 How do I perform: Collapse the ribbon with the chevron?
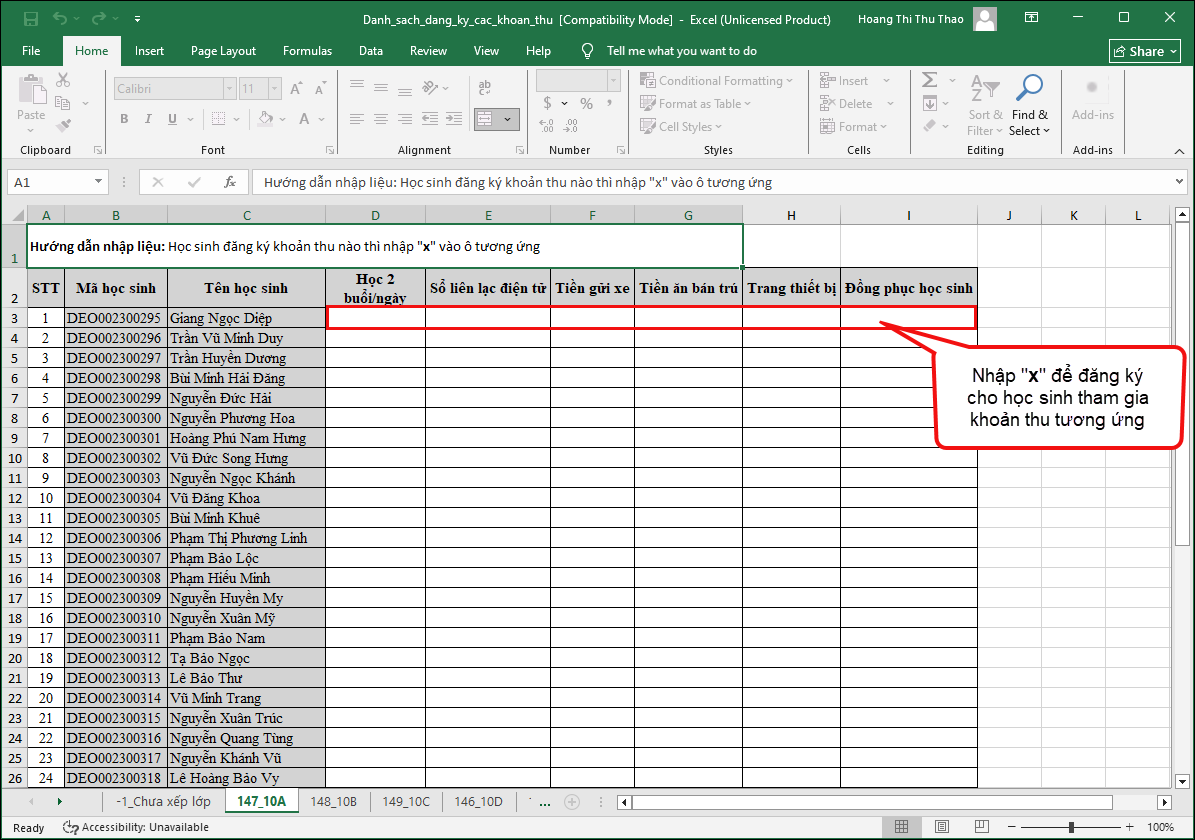click(1179, 150)
